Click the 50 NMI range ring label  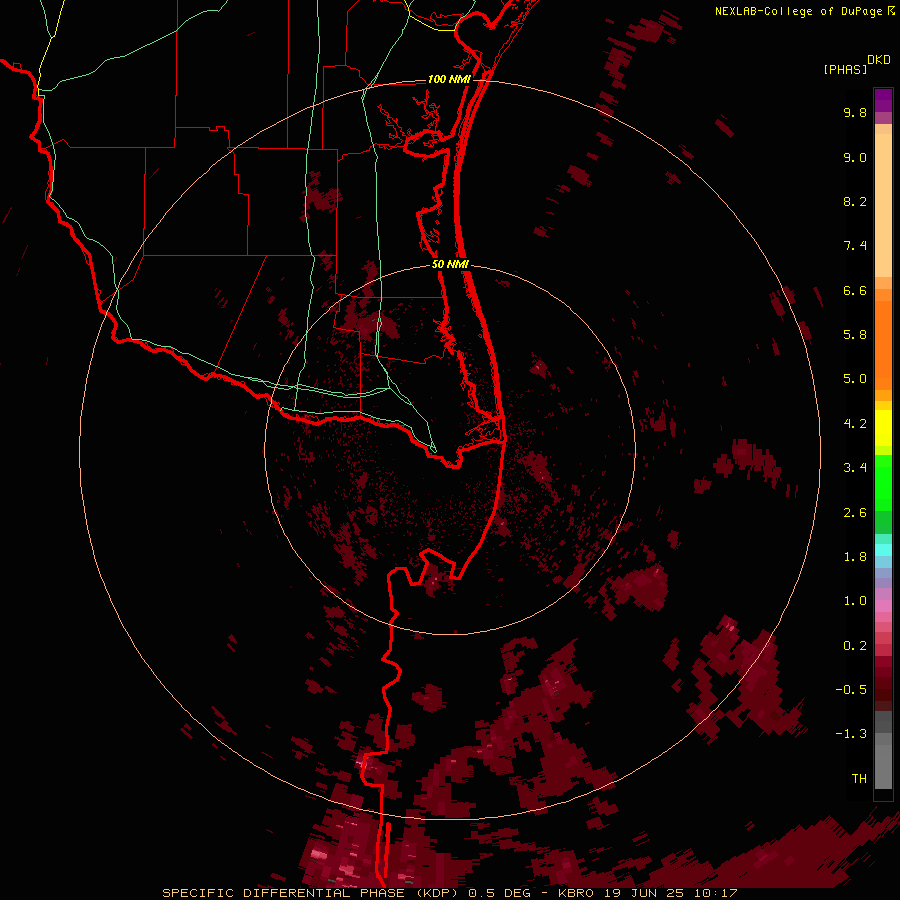450,264
